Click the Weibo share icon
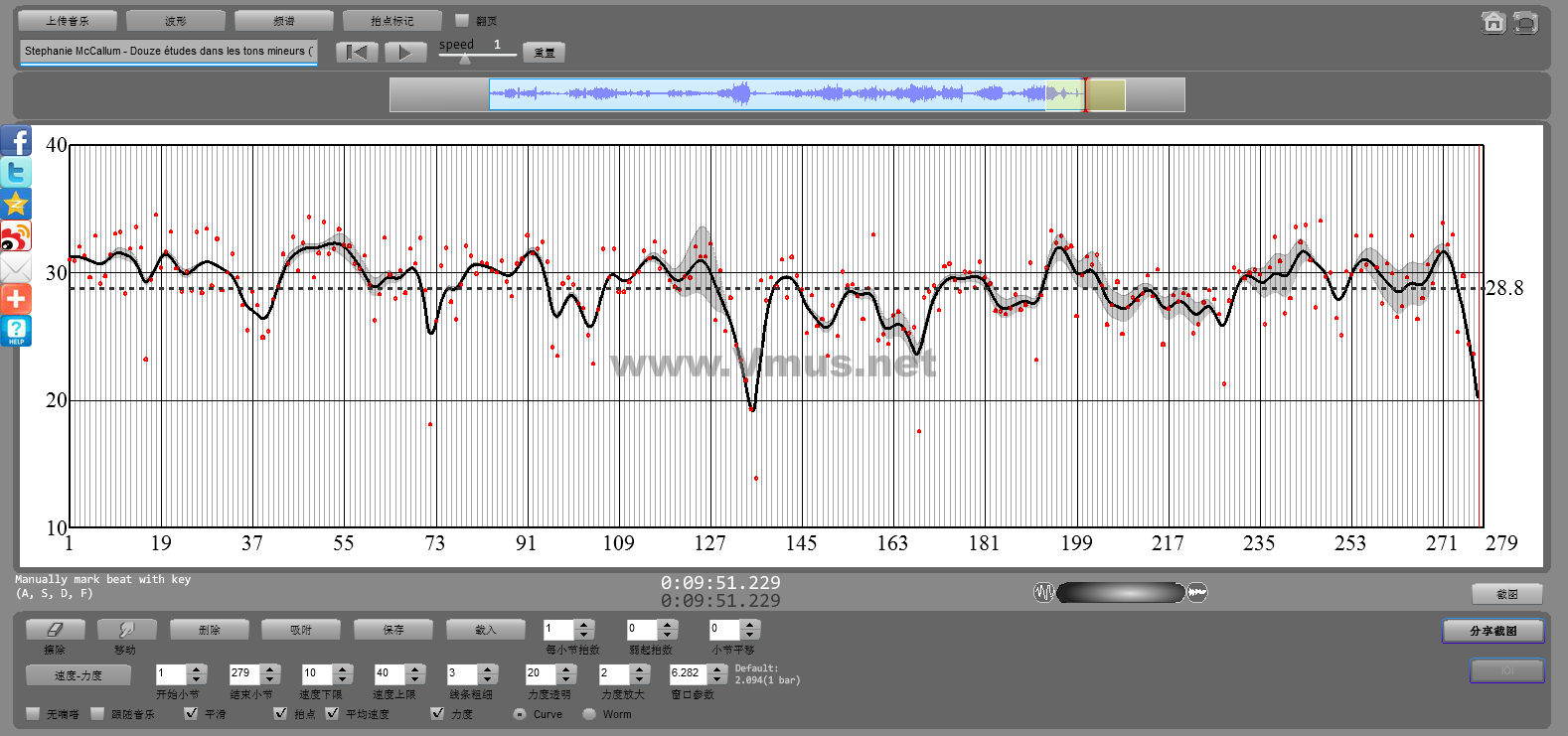The width and height of the screenshot is (1568, 736). (x=16, y=236)
